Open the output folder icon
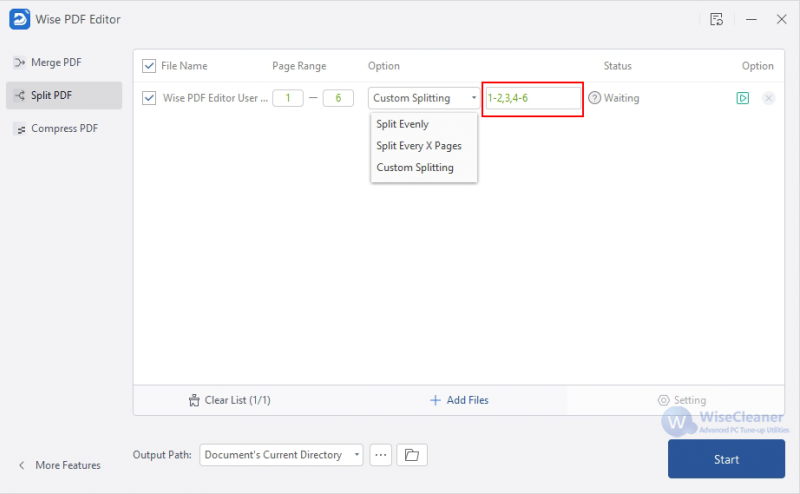The width and height of the screenshot is (800, 494). [412, 455]
